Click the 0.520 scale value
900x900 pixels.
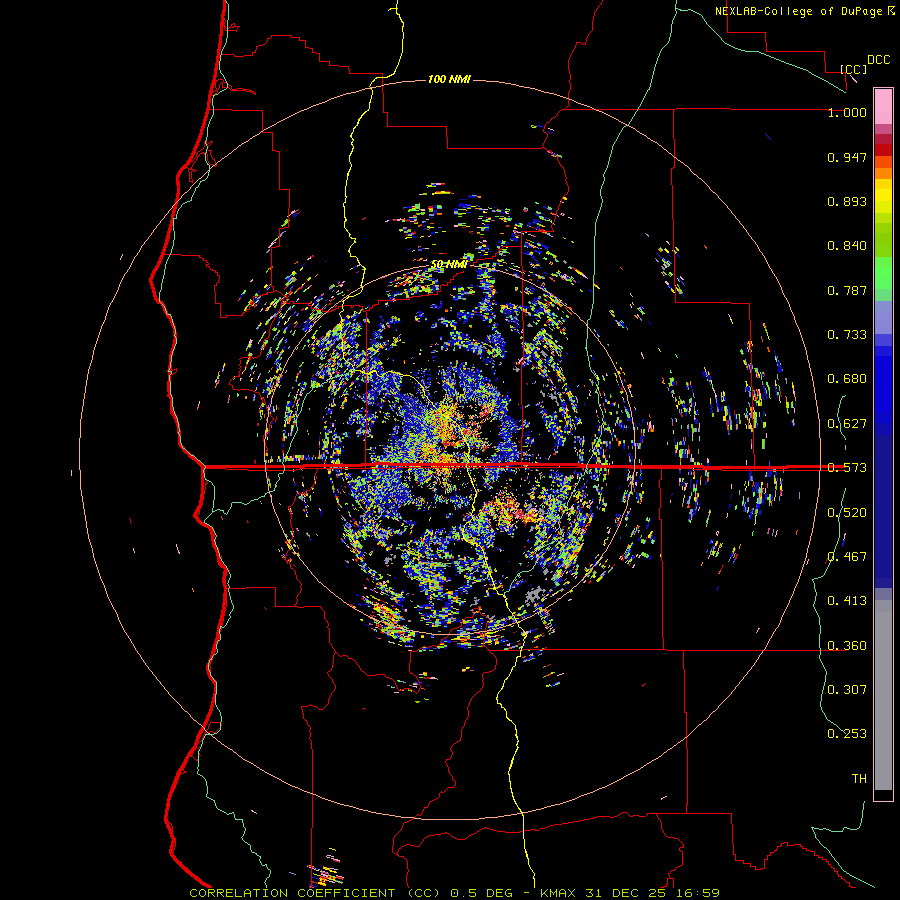click(x=847, y=513)
